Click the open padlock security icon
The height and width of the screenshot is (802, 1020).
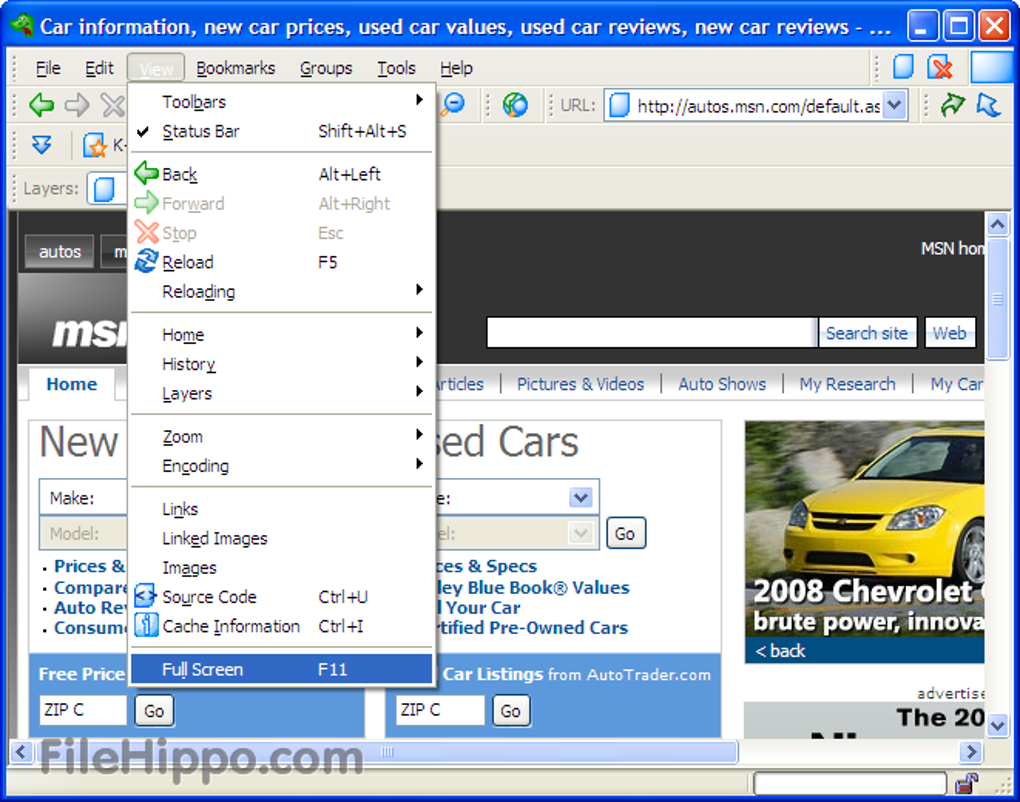tap(966, 783)
